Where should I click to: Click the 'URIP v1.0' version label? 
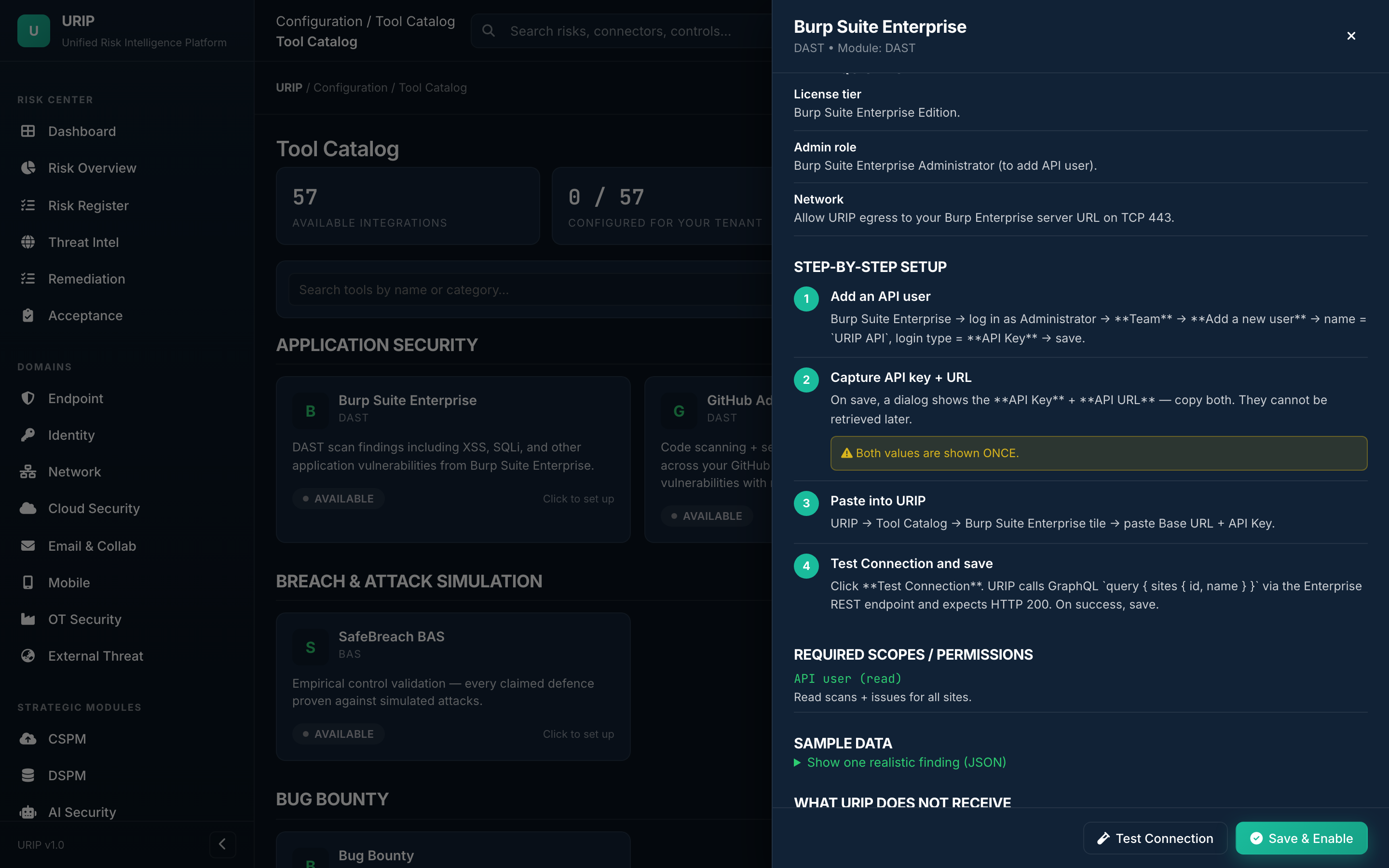[41, 844]
